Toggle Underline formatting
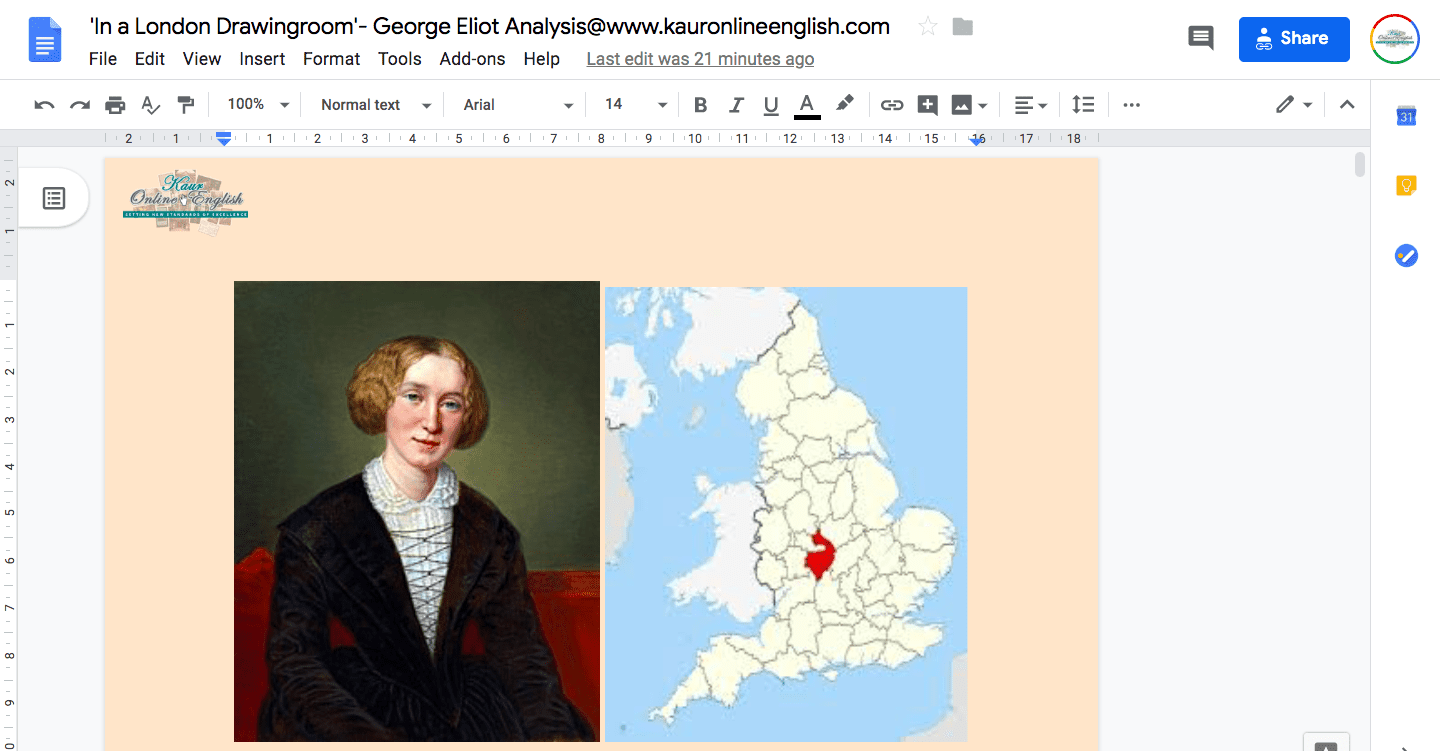This screenshot has width=1440, height=751. click(771, 105)
